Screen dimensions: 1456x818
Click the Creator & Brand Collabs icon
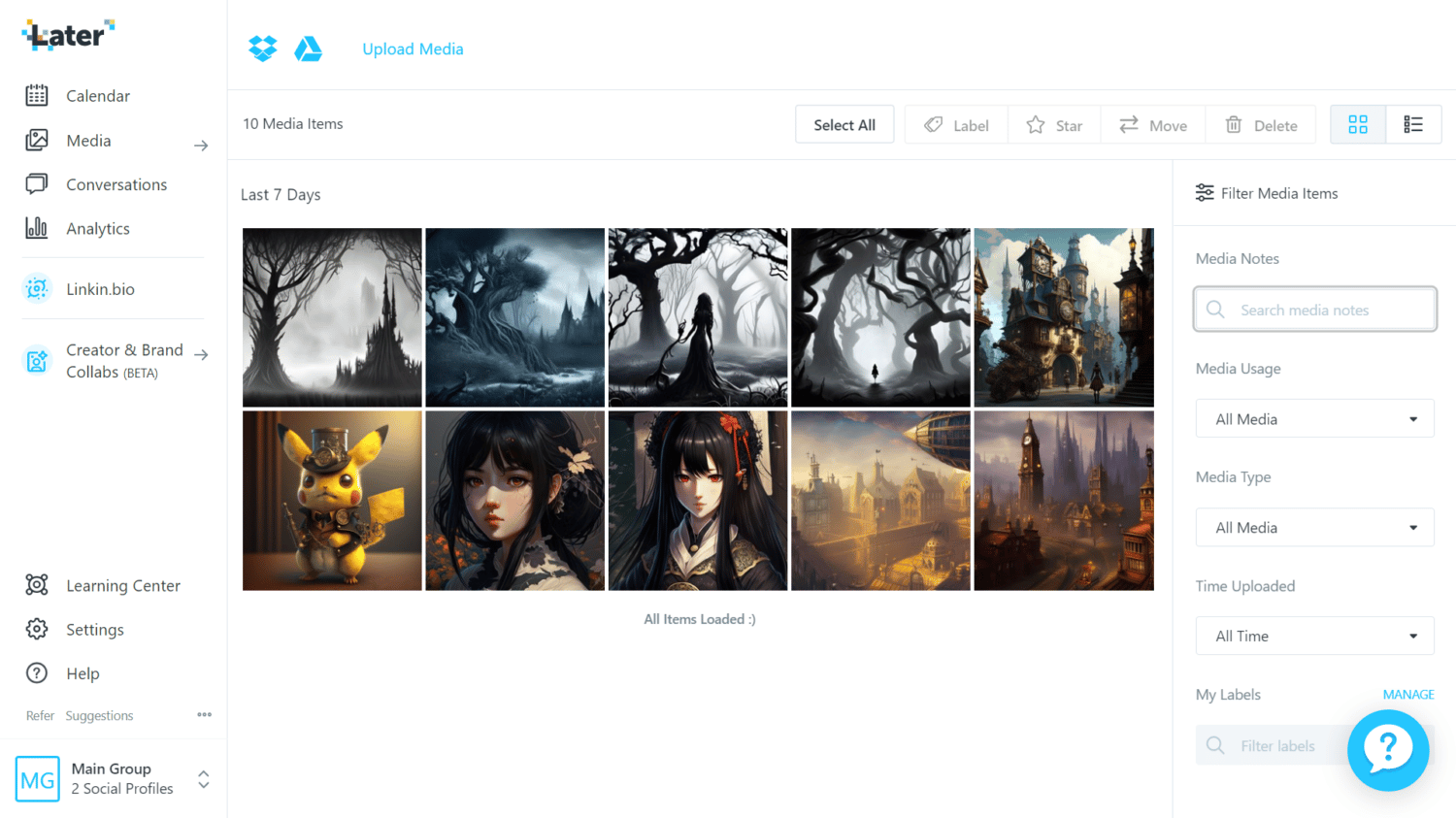click(37, 361)
